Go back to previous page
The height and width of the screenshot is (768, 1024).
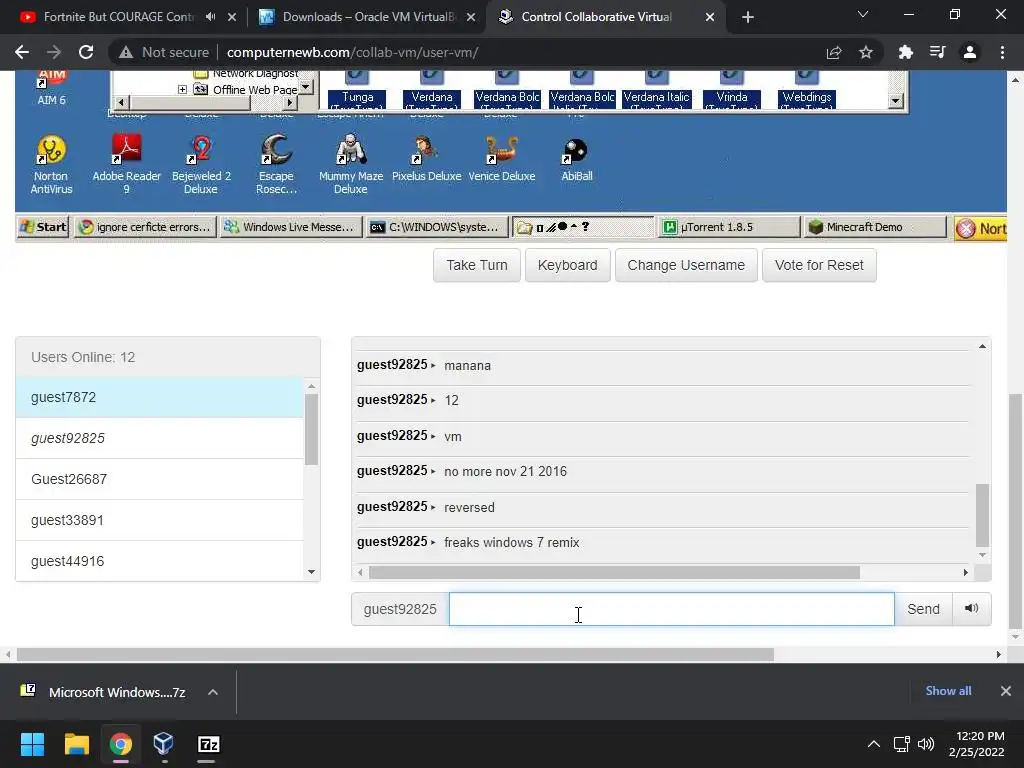[x=22, y=52]
